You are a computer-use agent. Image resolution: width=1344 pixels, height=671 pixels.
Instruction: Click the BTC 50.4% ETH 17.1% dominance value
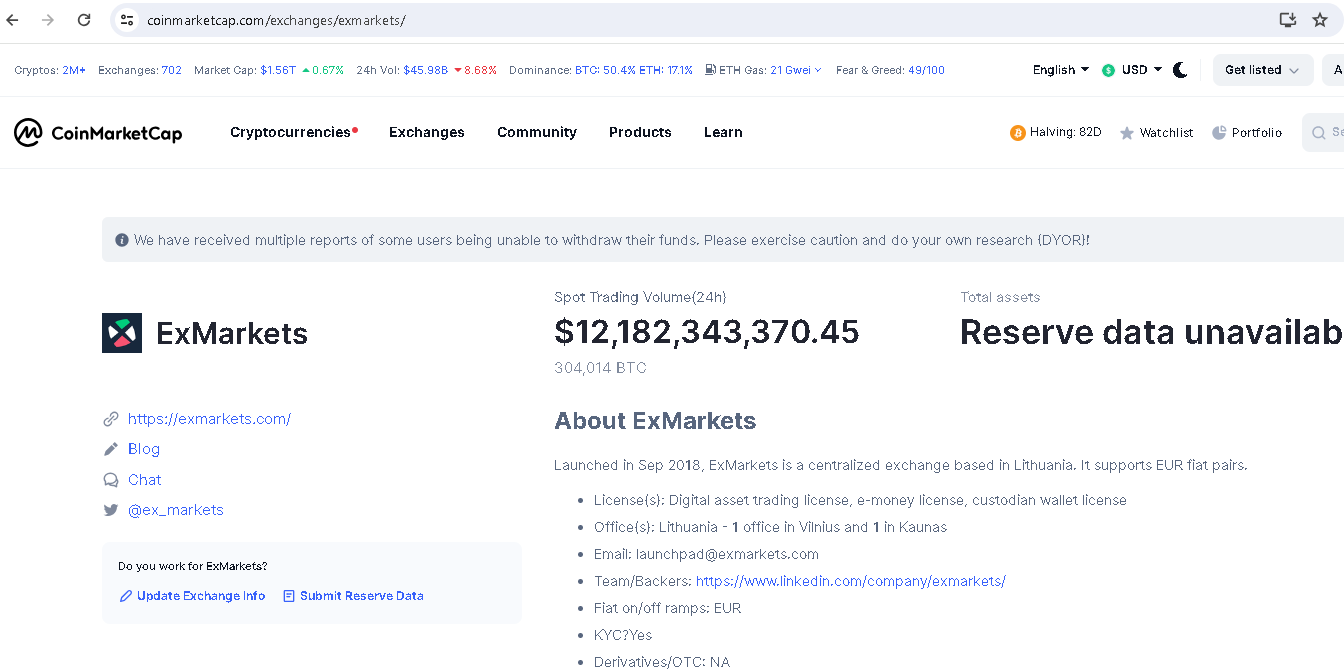634,70
